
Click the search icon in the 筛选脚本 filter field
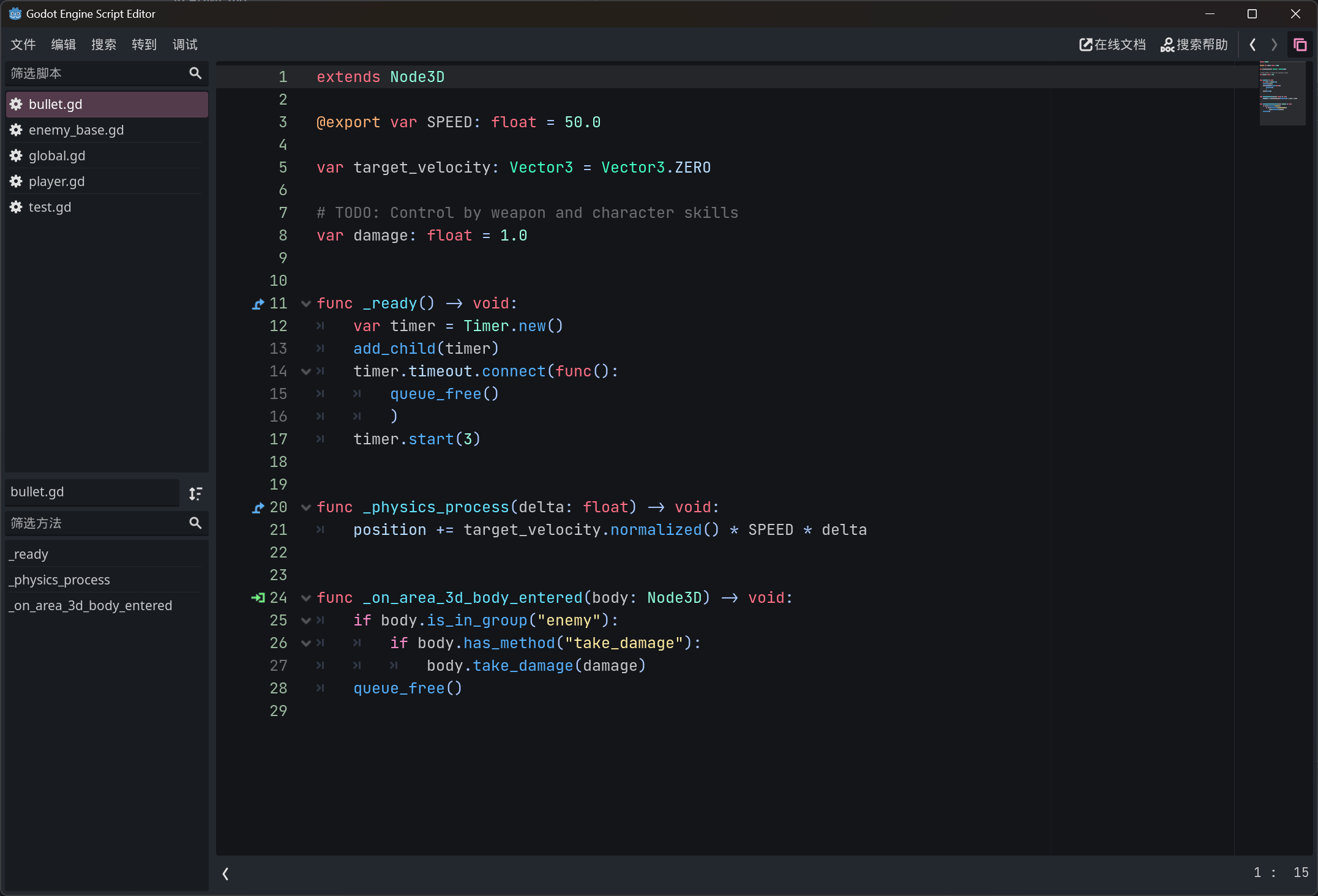pos(195,73)
